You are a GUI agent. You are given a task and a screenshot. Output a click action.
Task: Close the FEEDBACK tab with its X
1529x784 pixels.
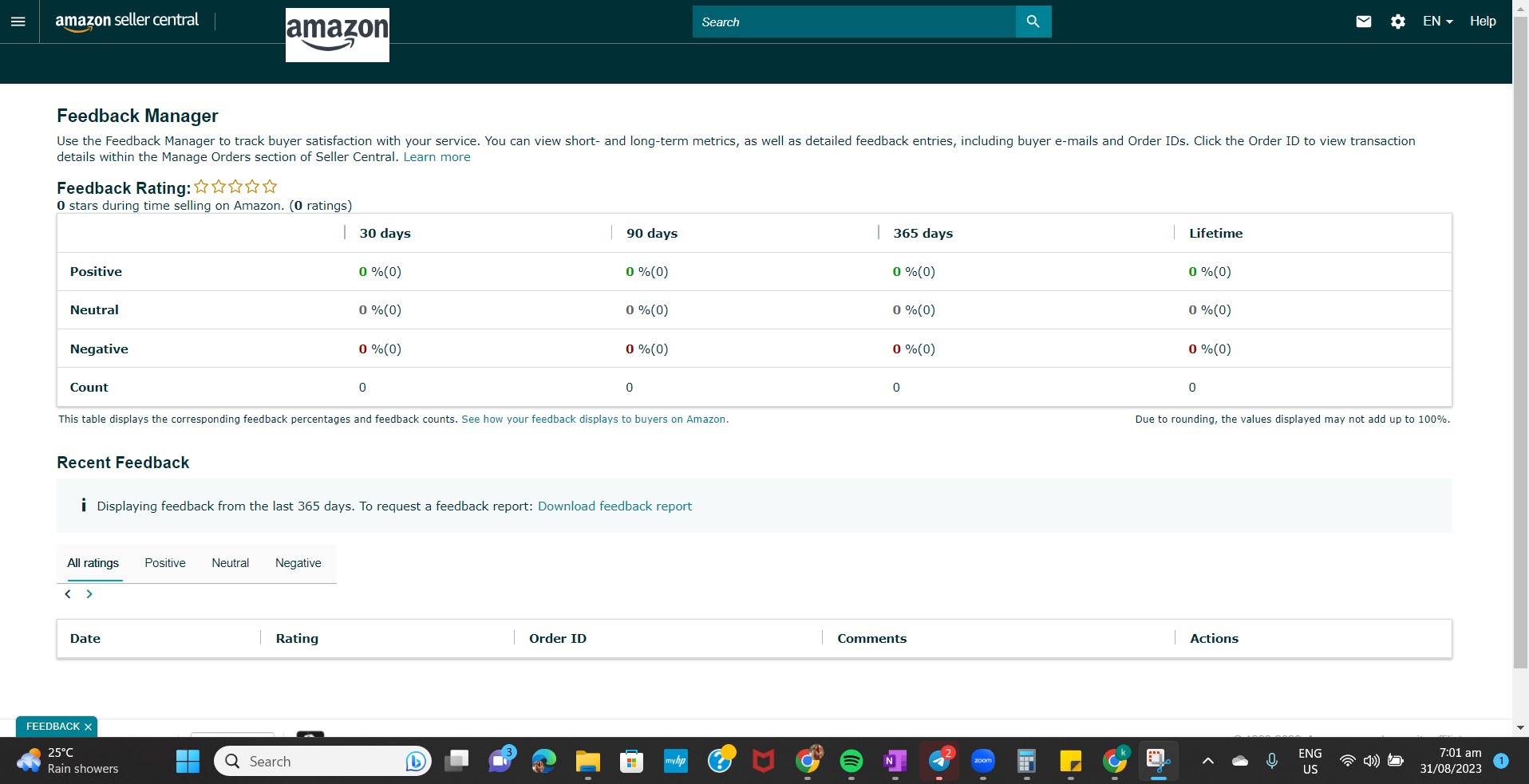click(x=88, y=727)
